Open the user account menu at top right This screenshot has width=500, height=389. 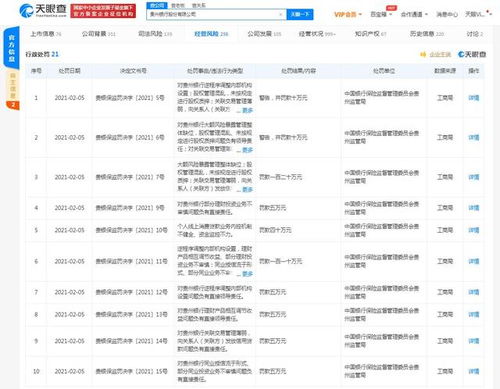(x=478, y=14)
